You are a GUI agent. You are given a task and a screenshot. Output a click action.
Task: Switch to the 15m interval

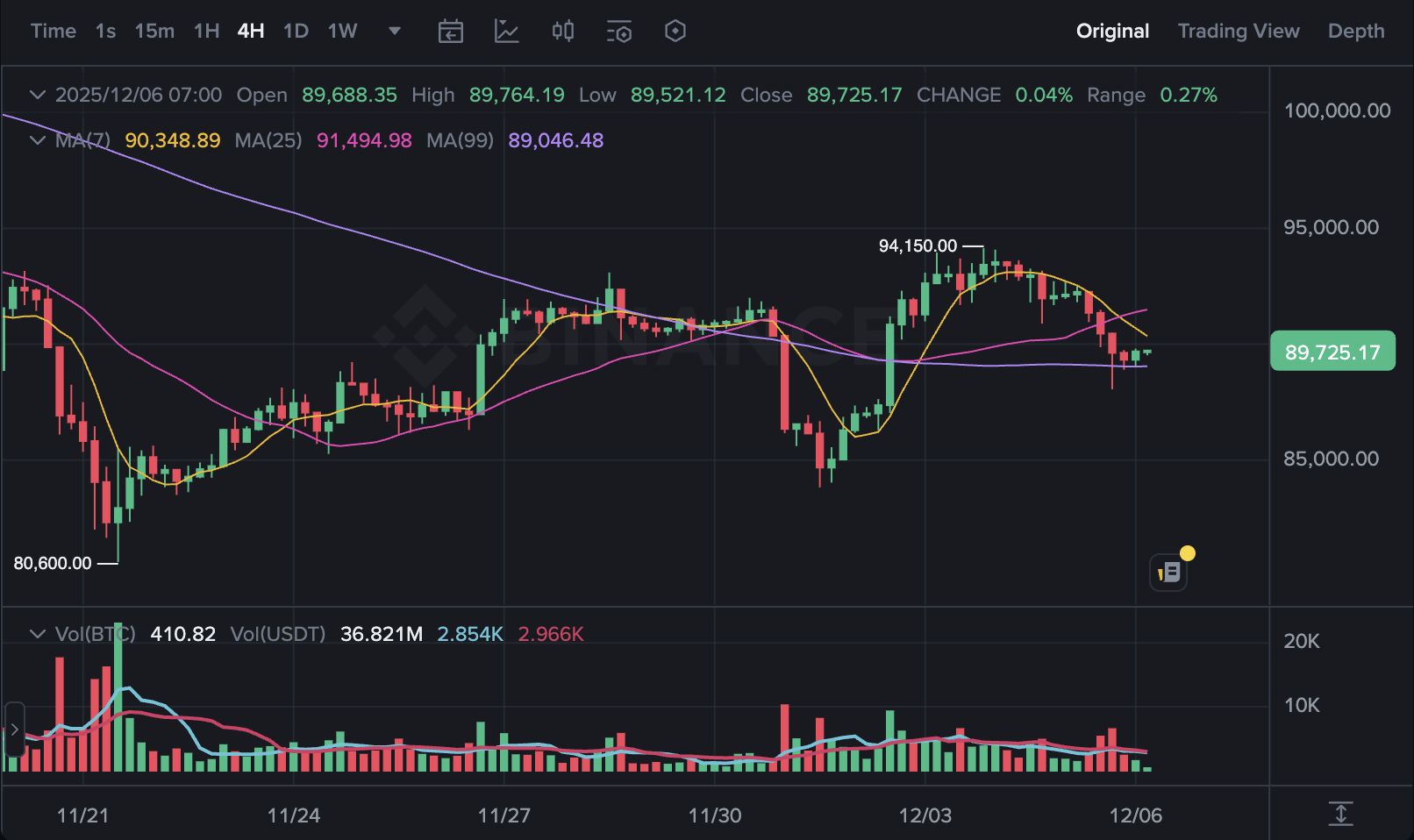(x=154, y=31)
